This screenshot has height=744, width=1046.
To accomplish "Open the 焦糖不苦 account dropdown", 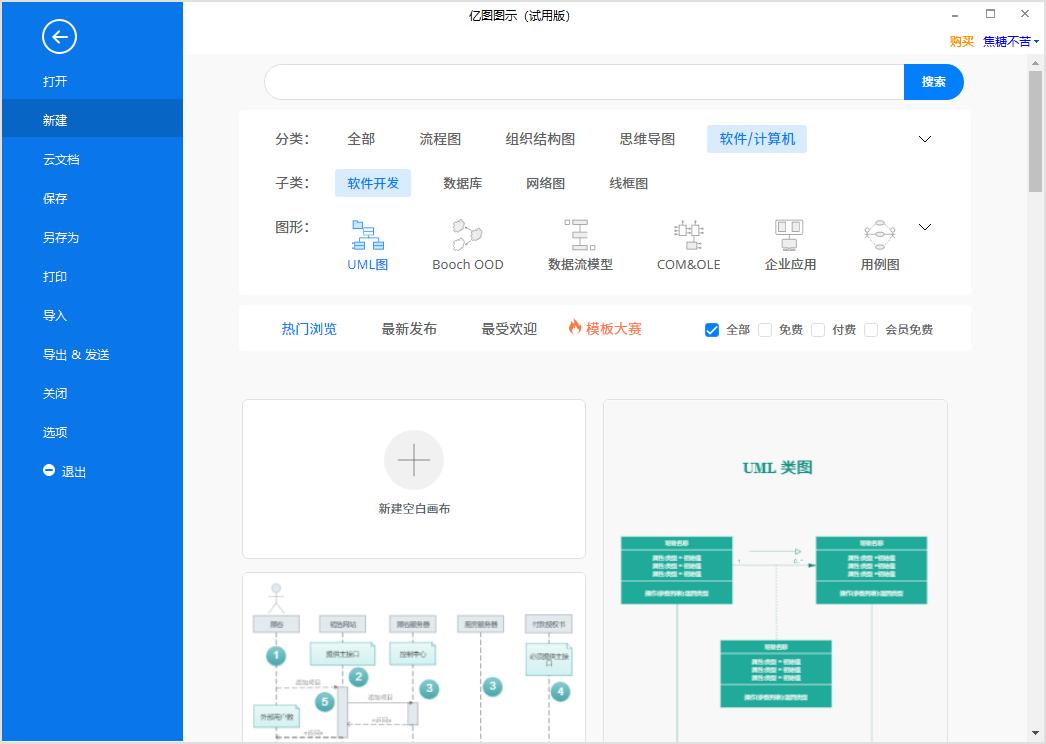I will 1007,41.
